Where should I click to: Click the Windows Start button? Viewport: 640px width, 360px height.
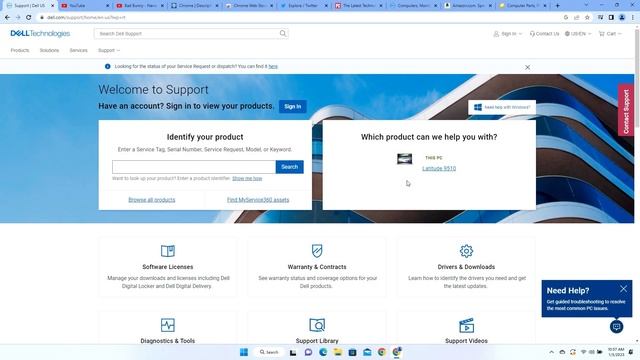point(244,352)
